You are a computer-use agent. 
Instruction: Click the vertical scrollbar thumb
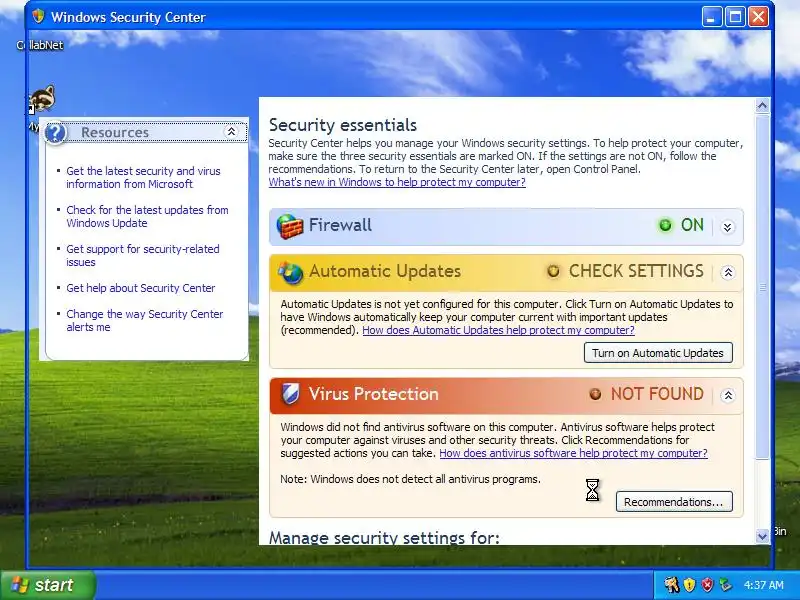pyautogui.click(x=762, y=287)
